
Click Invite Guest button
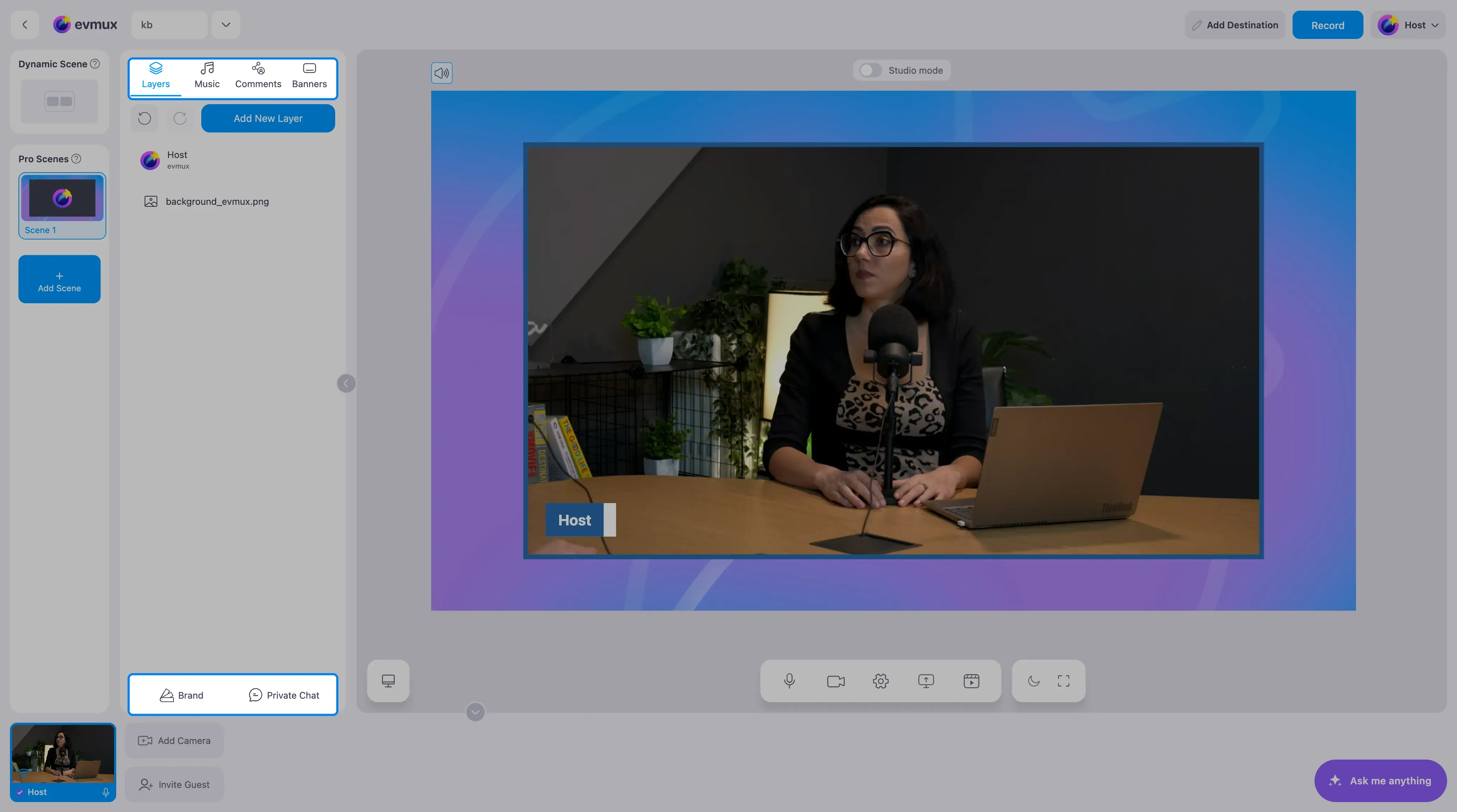pyautogui.click(x=174, y=784)
